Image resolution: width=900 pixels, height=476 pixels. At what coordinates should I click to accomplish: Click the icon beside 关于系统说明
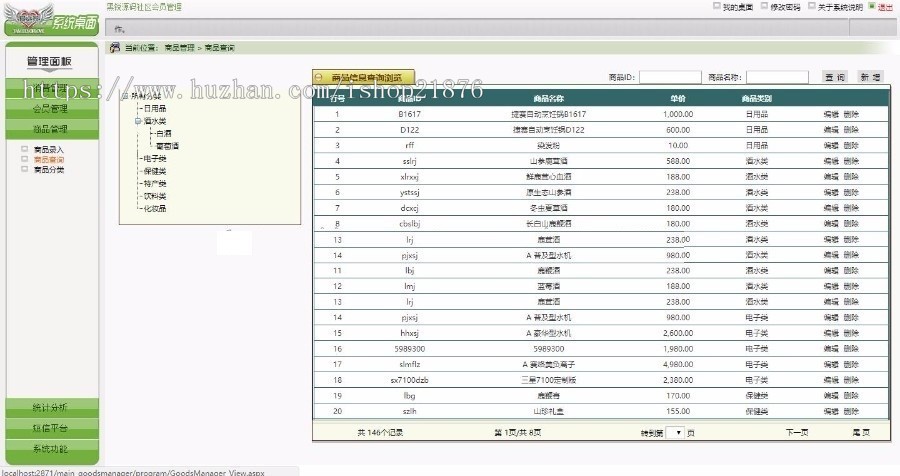(x=812, y=6)
